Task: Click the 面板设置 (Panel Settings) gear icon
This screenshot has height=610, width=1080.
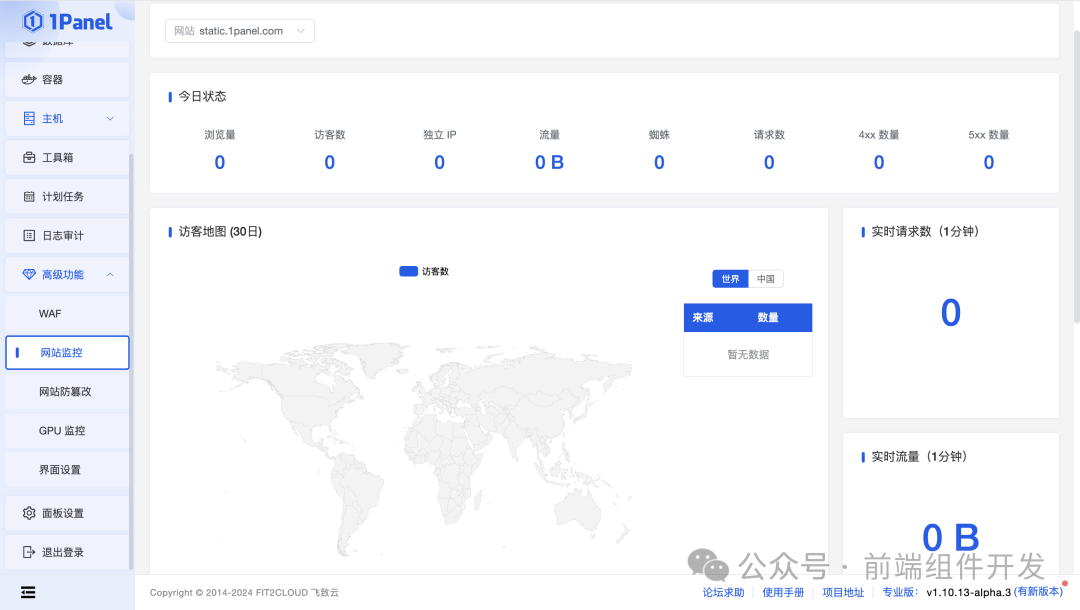Action: coord(30,512)
